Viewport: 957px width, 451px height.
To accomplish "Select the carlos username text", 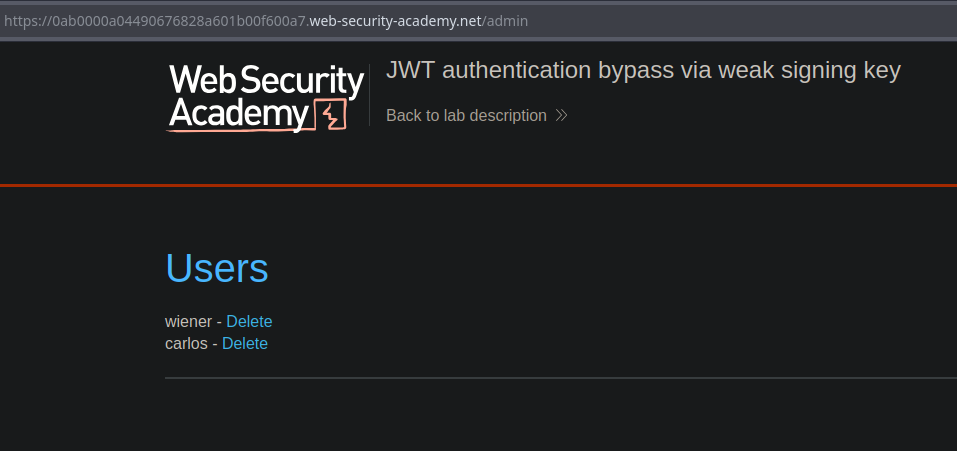I will coord(186,343).
